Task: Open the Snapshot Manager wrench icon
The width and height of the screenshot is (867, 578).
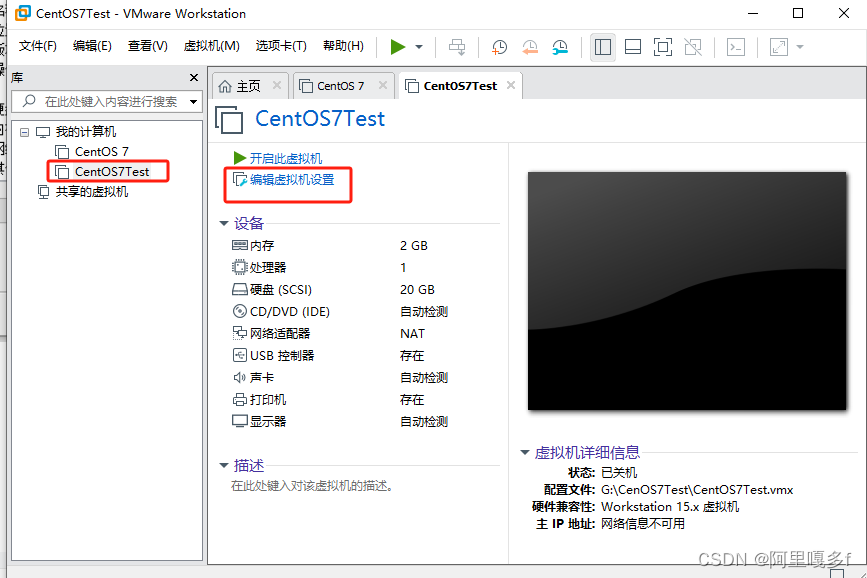Action: (x=561, y=47)
